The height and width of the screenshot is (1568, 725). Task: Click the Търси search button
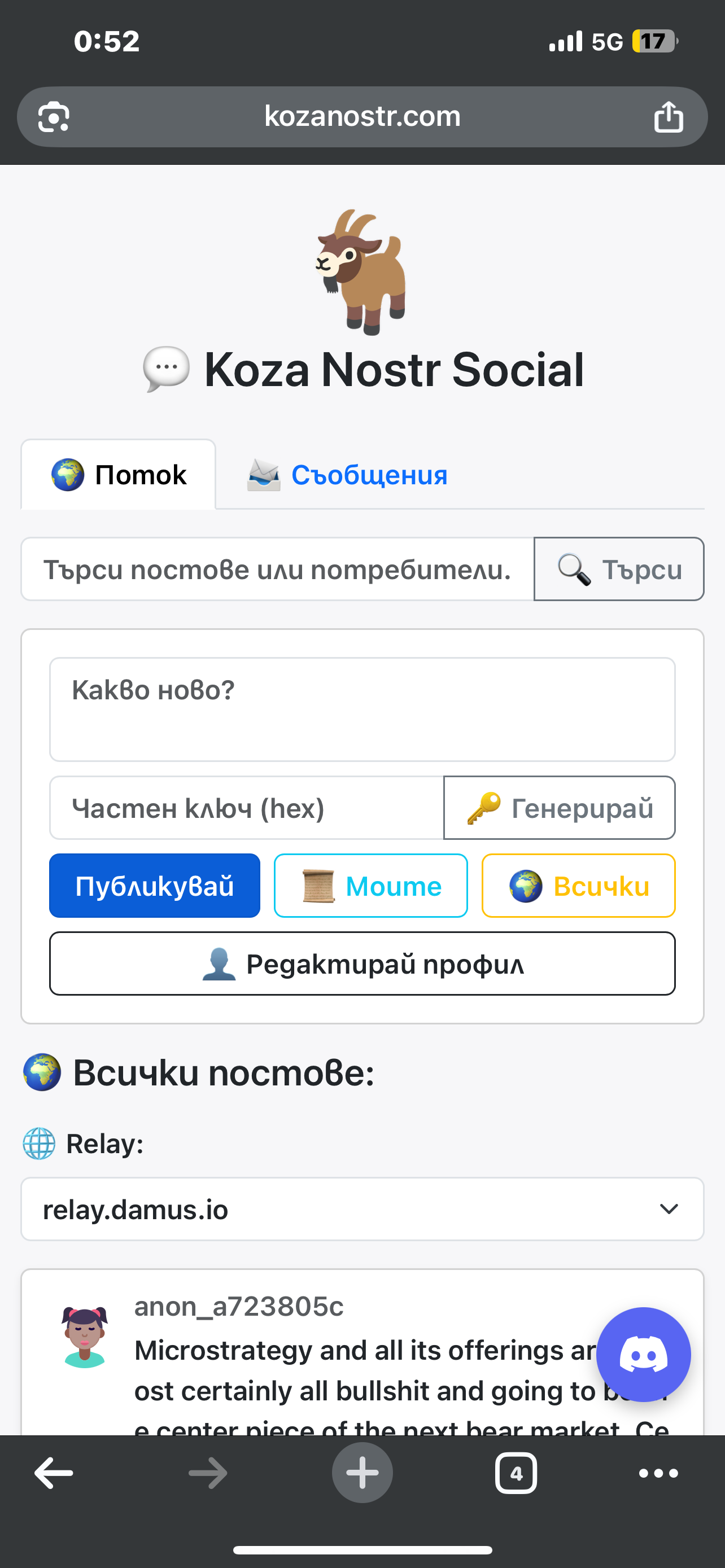click(x=619, y=569)
